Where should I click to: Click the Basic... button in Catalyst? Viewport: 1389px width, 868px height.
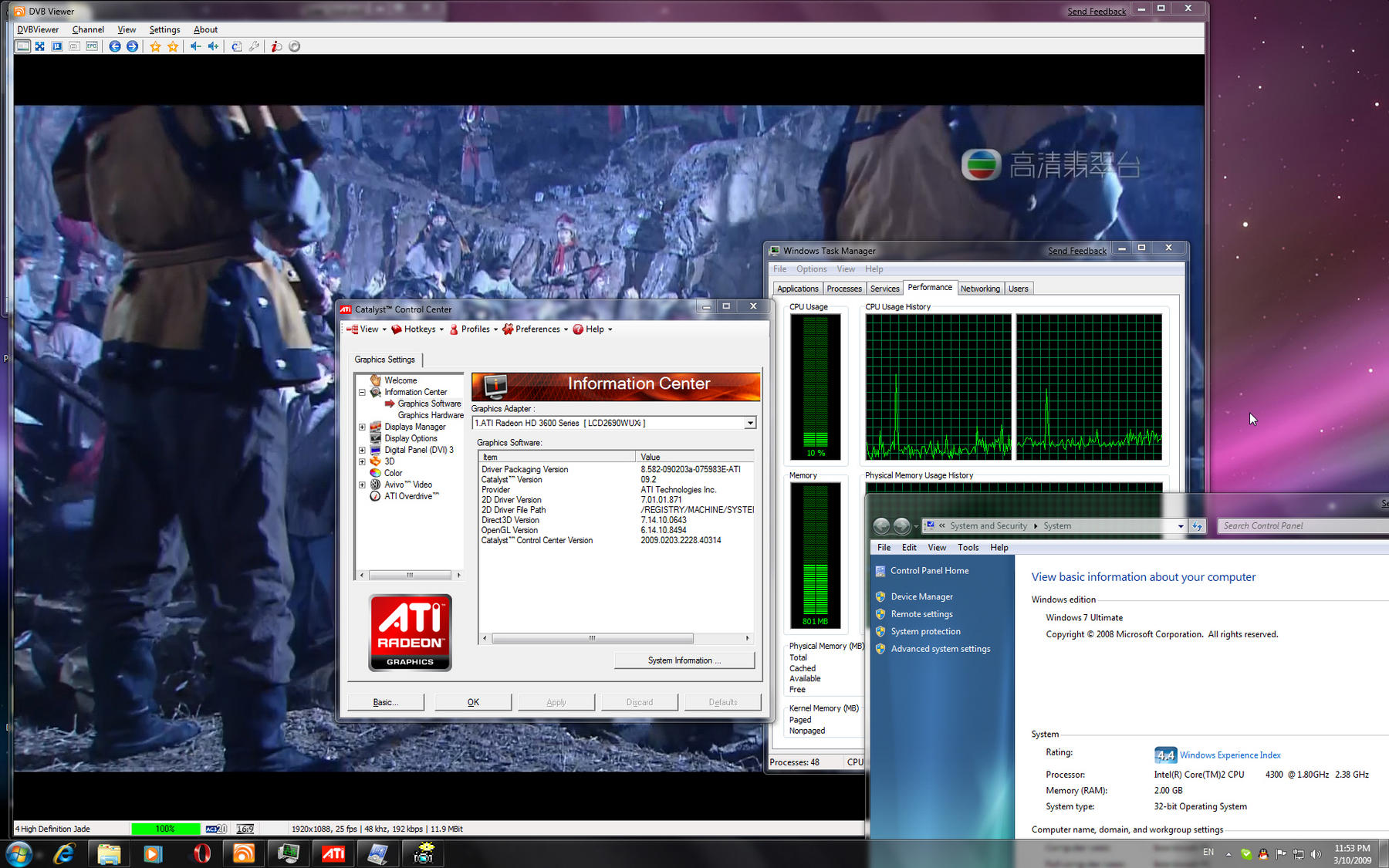385,702
